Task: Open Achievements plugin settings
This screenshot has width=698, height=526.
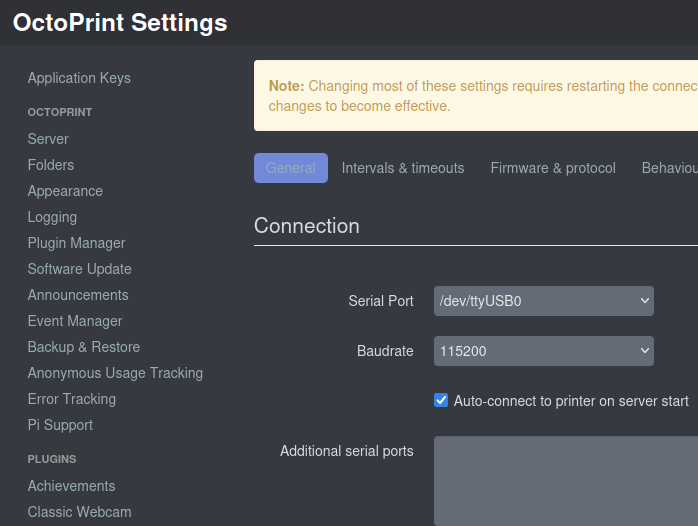Action: pos(71,486)
